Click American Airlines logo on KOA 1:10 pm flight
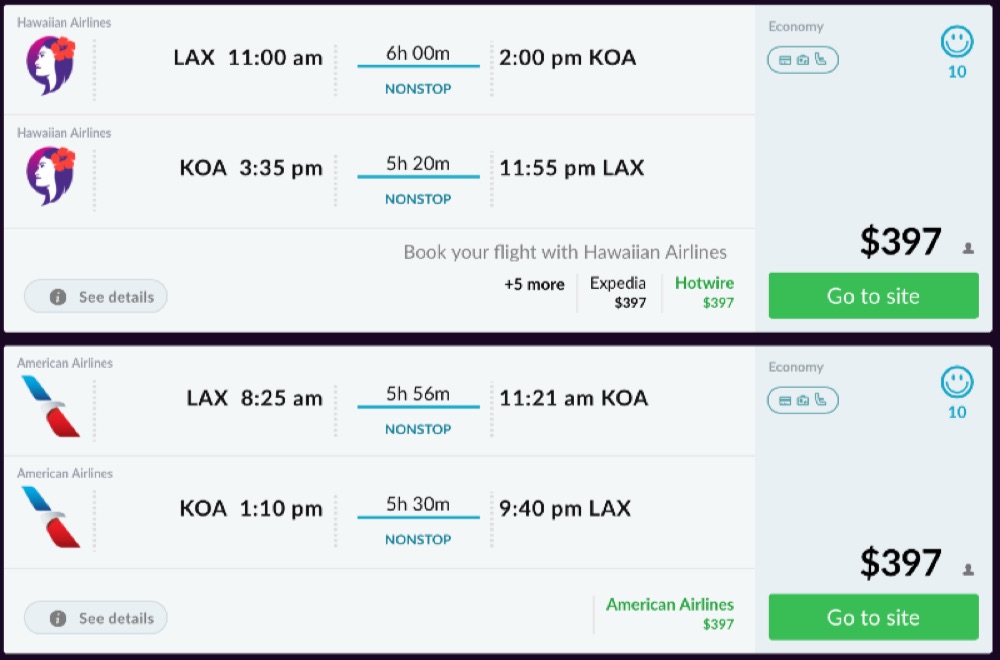Image resolution: width=1000 pixels, height=660 pixels. 51,516
